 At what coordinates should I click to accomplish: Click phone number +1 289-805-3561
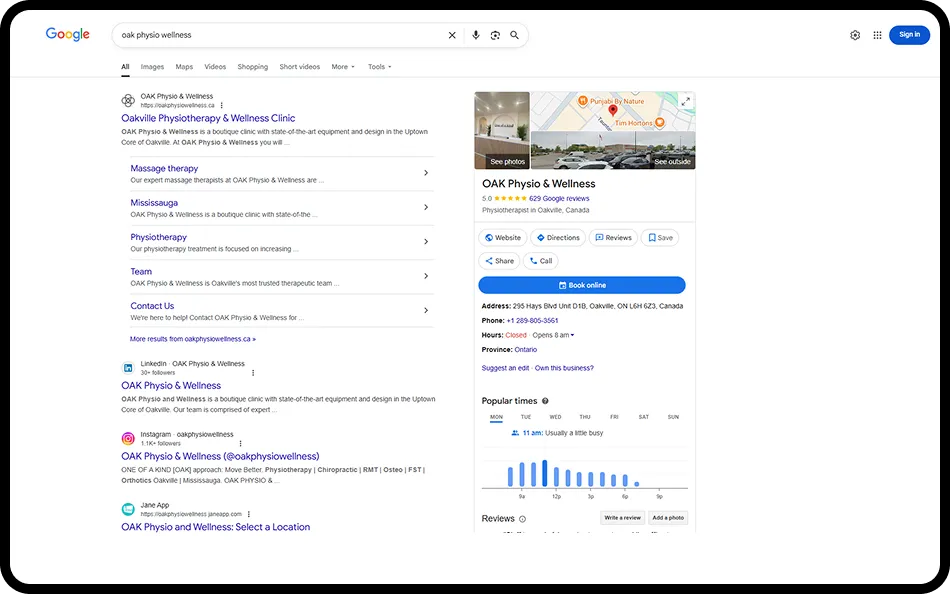click(x=533, y=321)
